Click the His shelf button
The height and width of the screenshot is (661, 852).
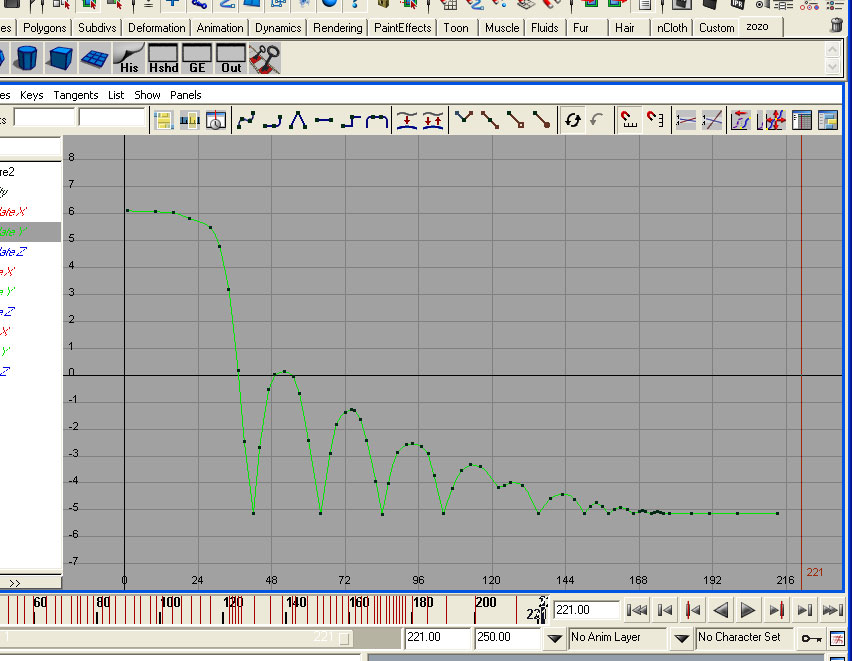(x=128, y=59)
